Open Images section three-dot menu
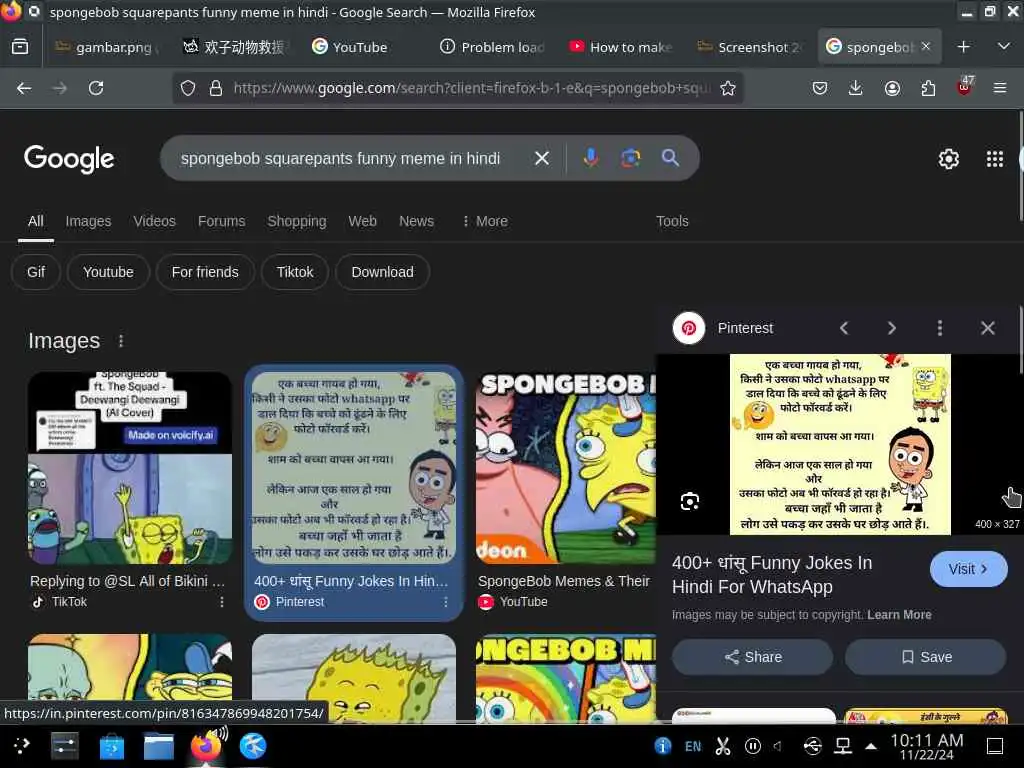 (x=121, y=341)
